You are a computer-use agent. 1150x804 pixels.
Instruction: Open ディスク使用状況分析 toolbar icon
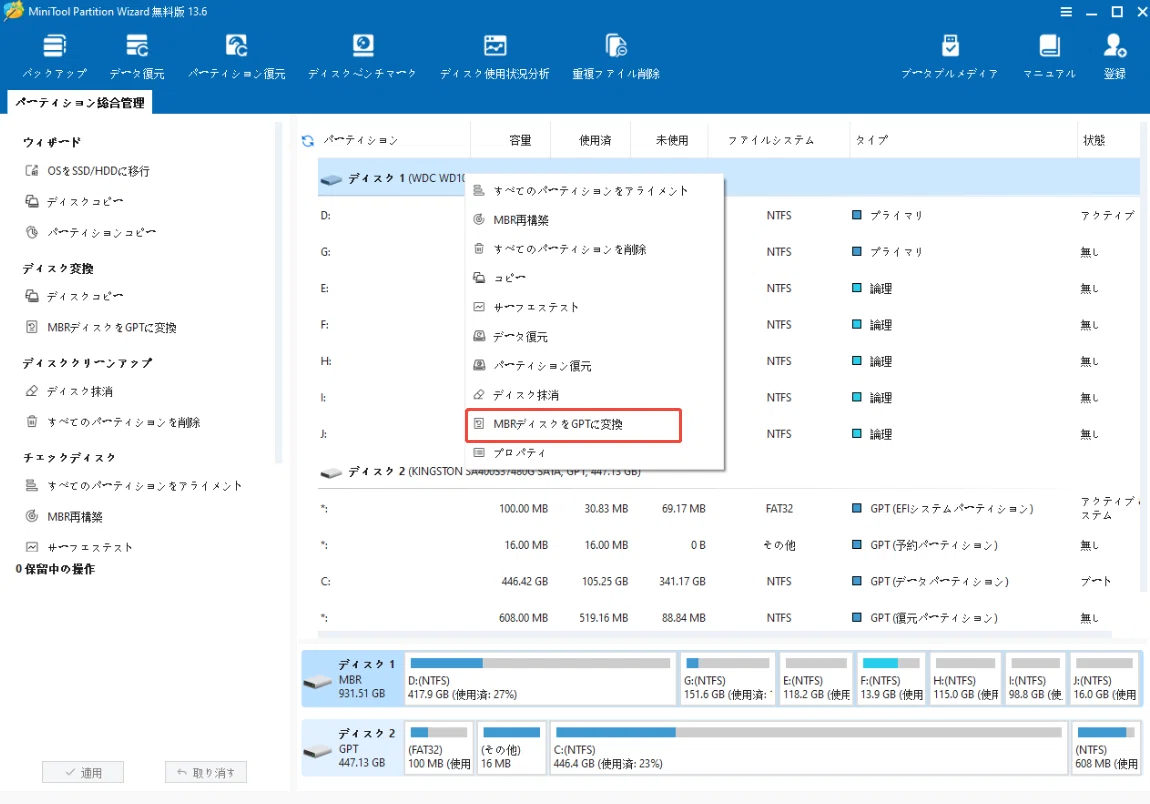click(x=494, y=56)
